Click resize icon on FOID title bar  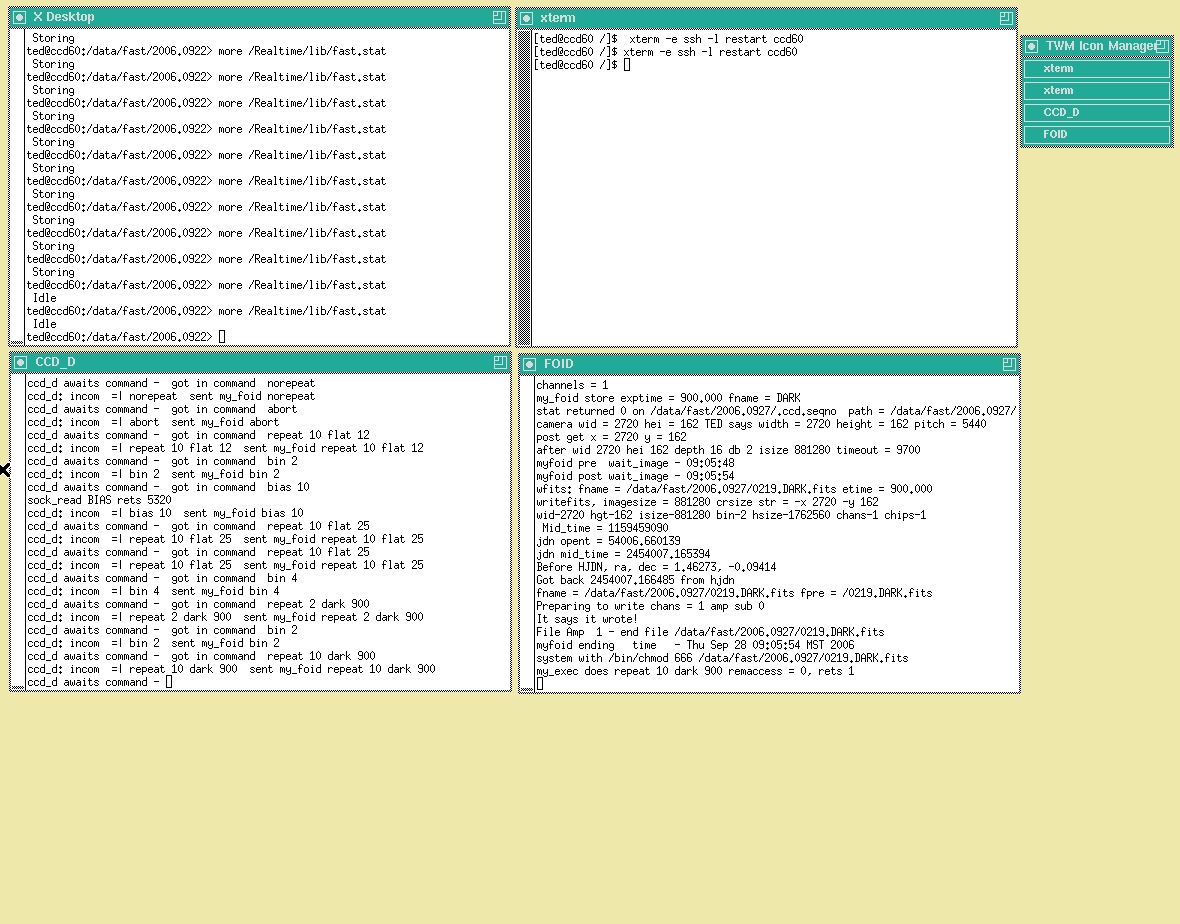pos(1008,364)
